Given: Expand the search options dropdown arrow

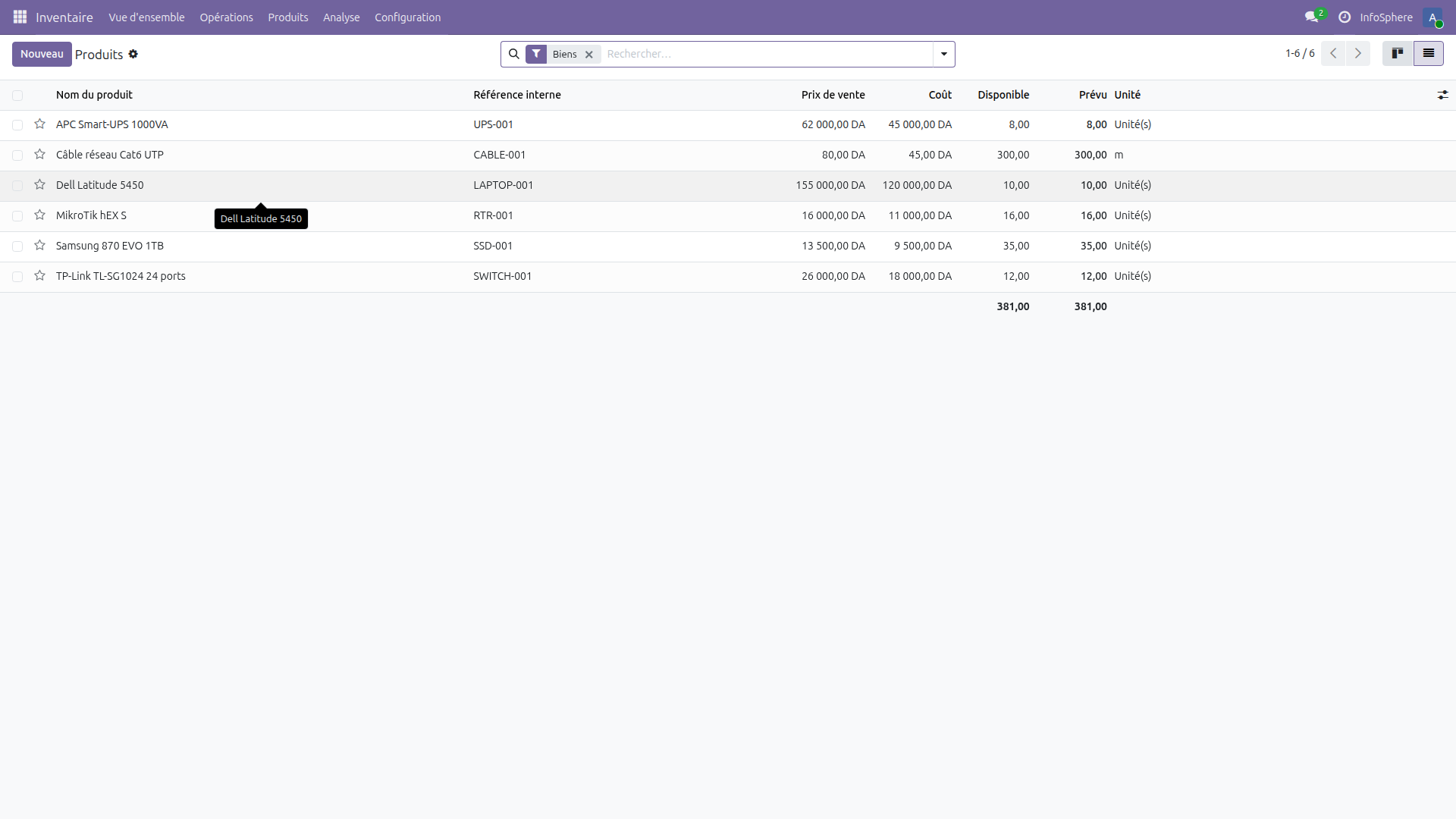Looking at the screenshot, I should pos(943,54).
